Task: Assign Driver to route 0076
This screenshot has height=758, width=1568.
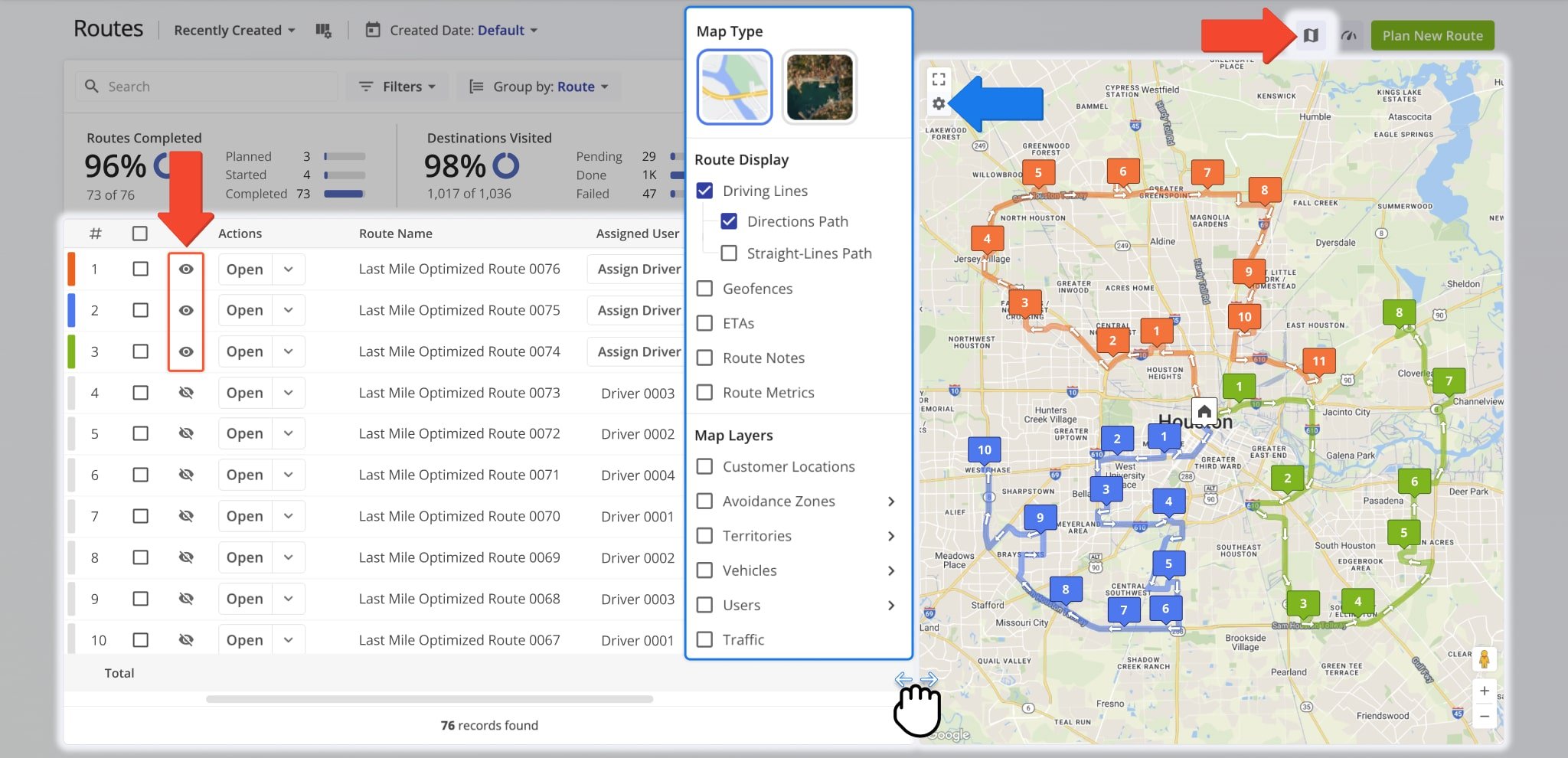Action: [x=635, y=270]
